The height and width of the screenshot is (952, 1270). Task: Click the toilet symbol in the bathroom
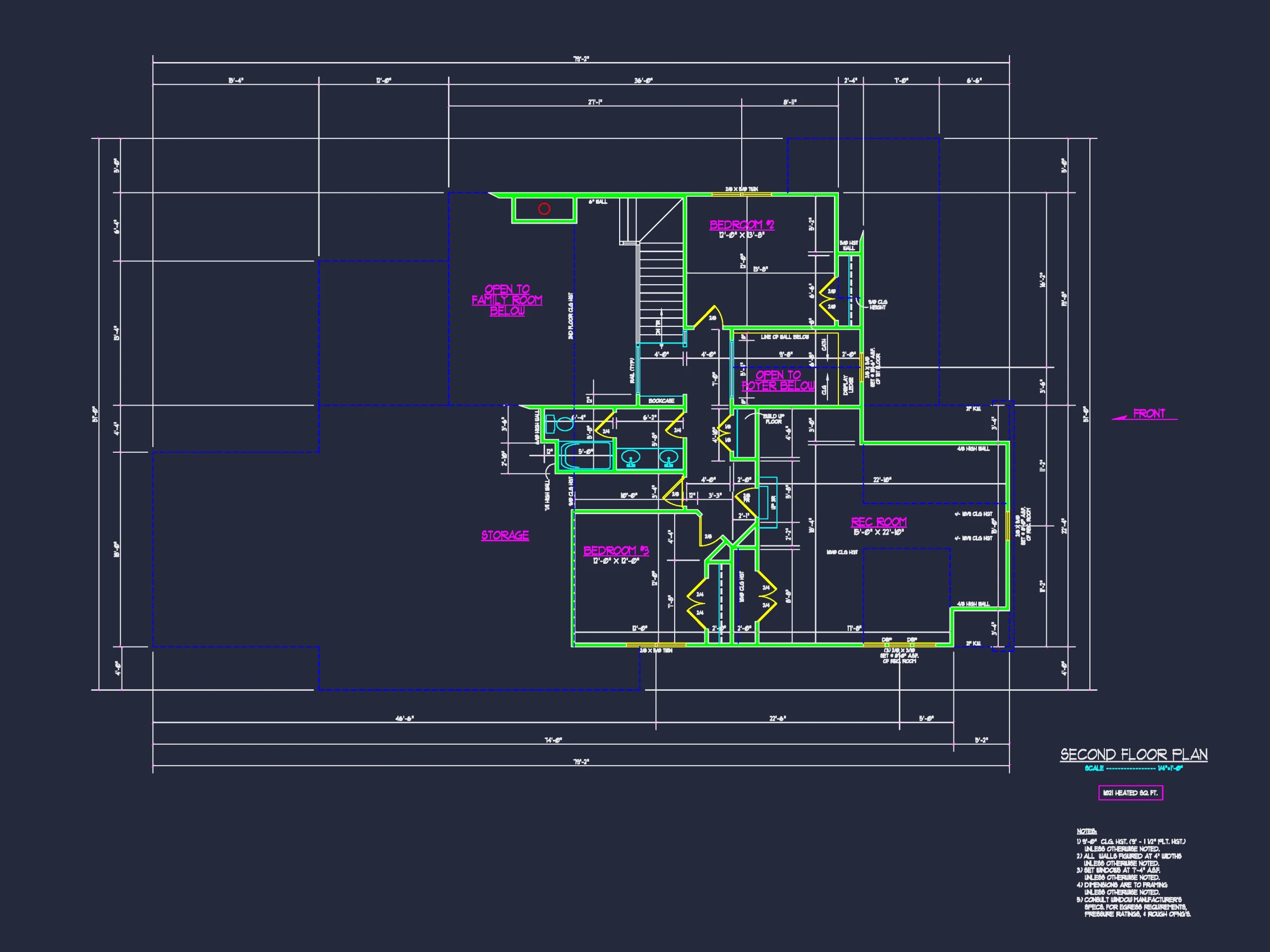[x=560, y=424]
